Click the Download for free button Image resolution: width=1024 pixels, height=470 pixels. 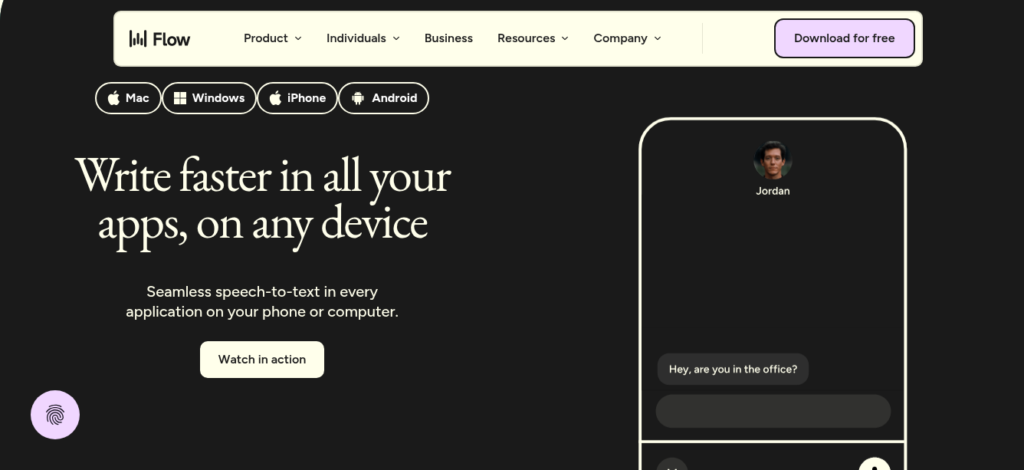pyautogui.click(x=844, y=39)
